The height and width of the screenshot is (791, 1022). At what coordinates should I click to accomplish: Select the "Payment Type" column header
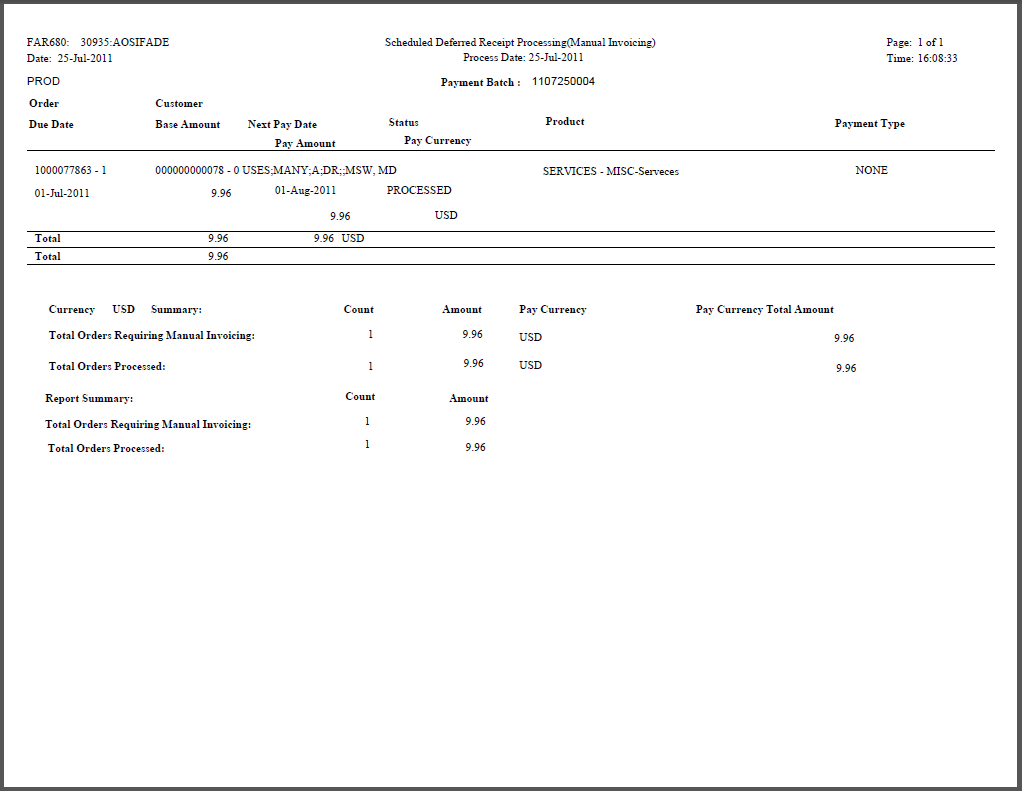(x=869, y=124)
